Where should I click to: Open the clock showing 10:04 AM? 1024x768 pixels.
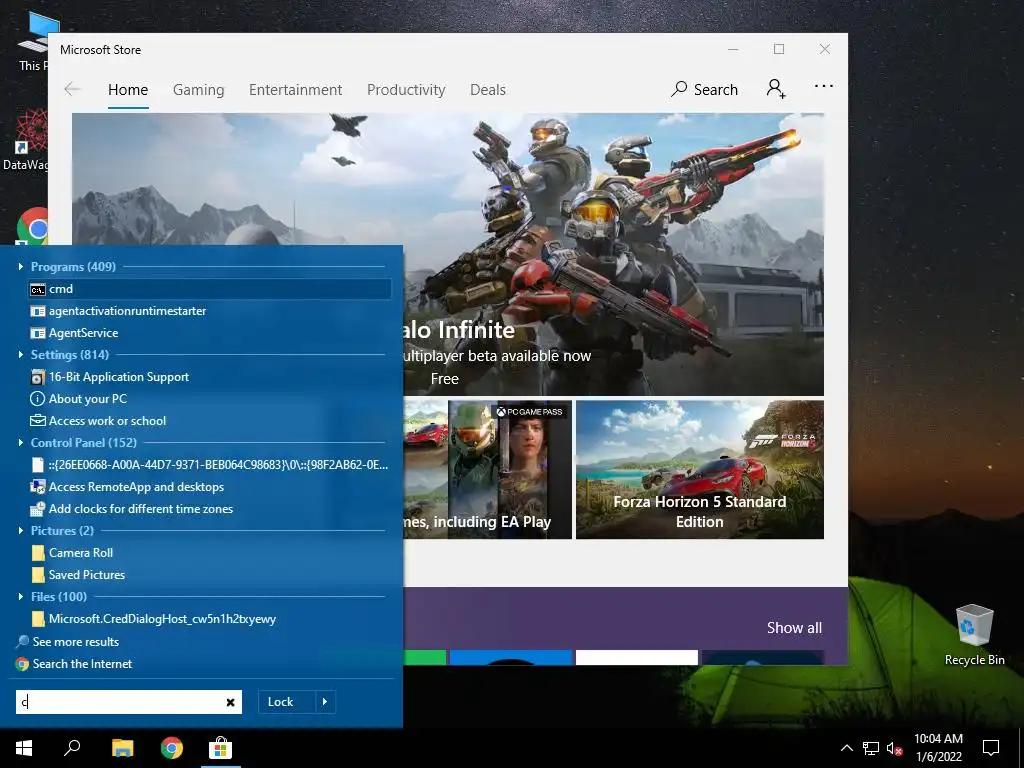(938, 748)
